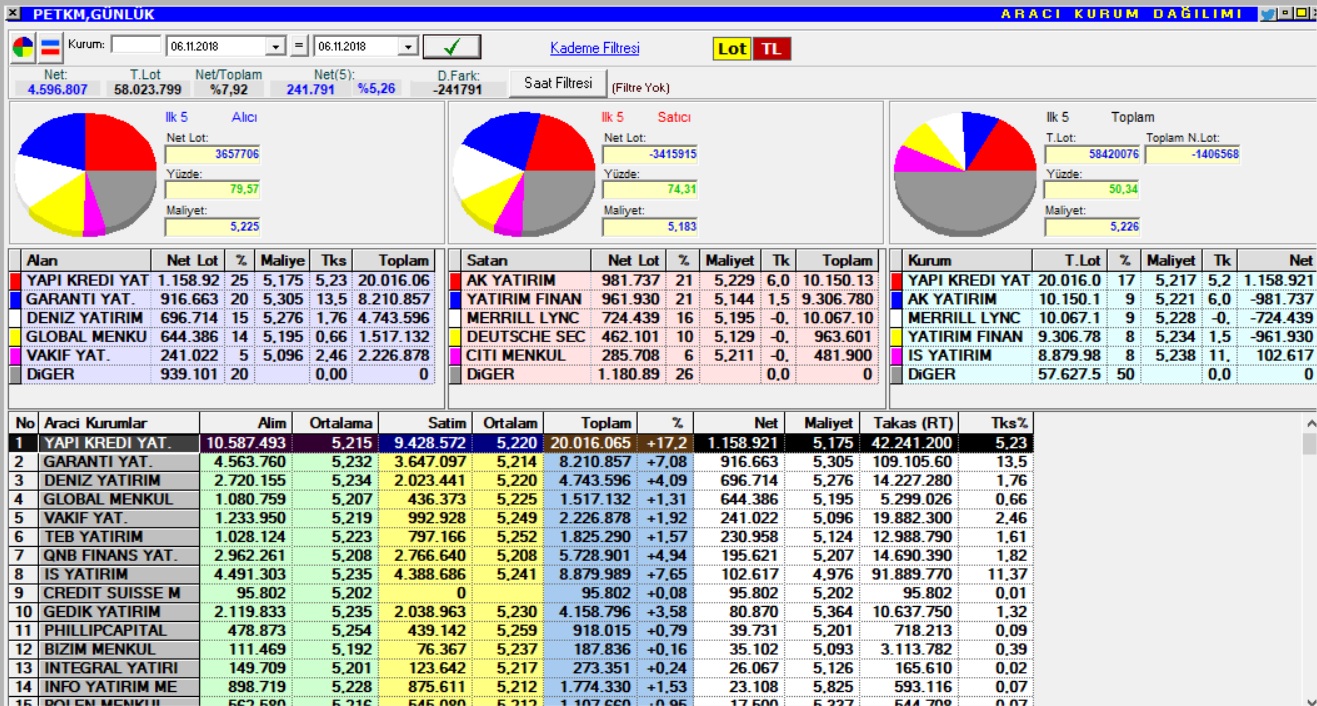Click the red swatch beside AK YATIRIM in Satan
Screen dimensions: 1317x706
[x=456, y=281]
